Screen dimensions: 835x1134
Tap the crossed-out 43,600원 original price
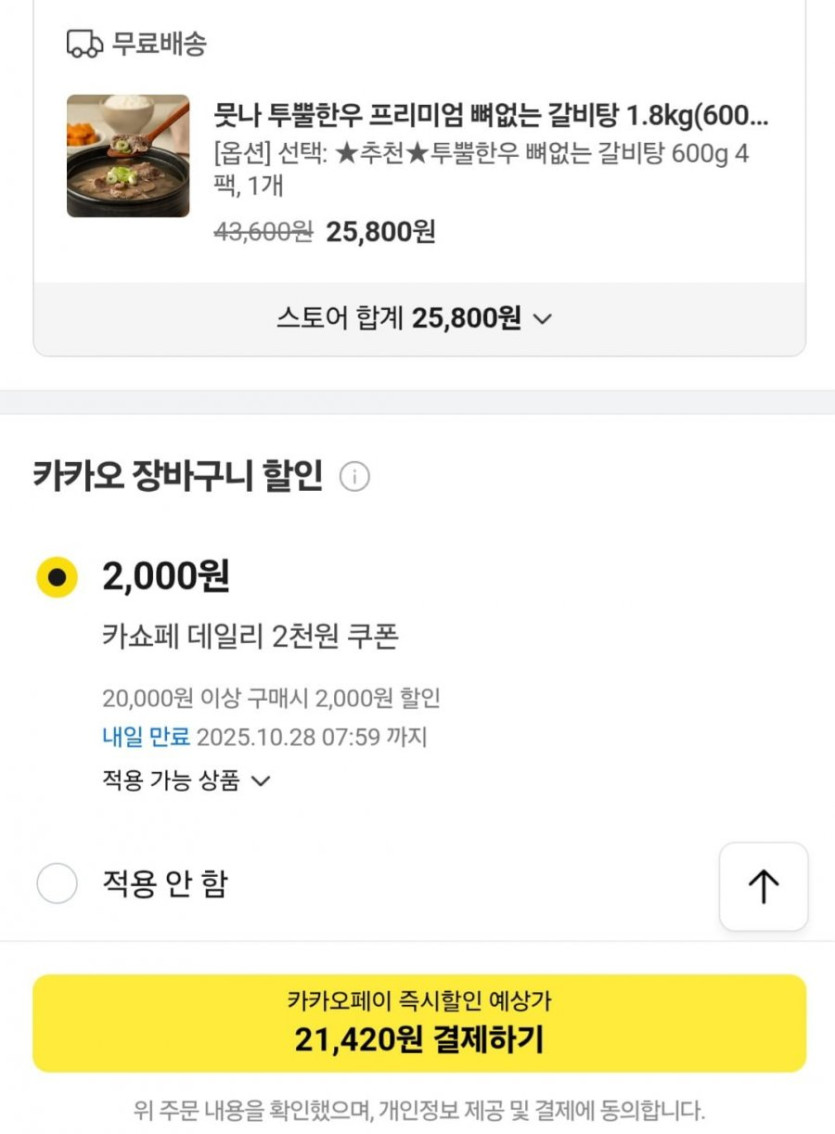coord(263,232)
